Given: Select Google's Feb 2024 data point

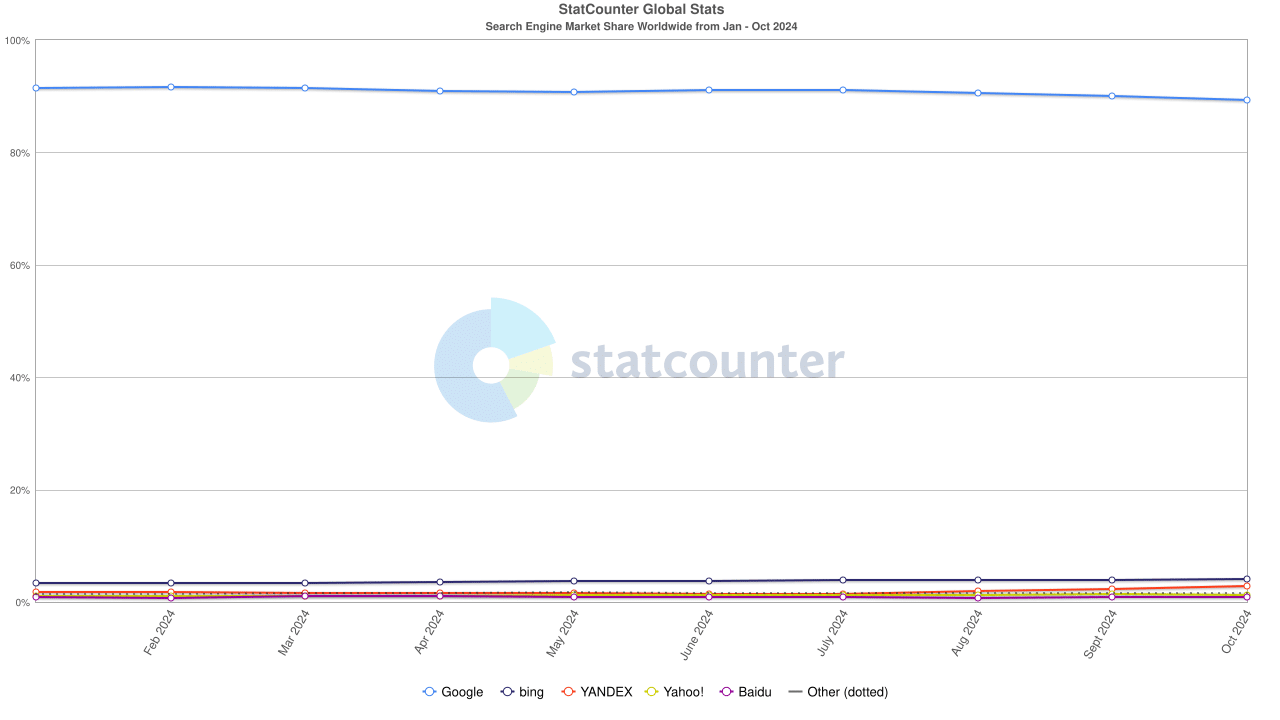Looking at the screenshot, I should tap(171, 87).
